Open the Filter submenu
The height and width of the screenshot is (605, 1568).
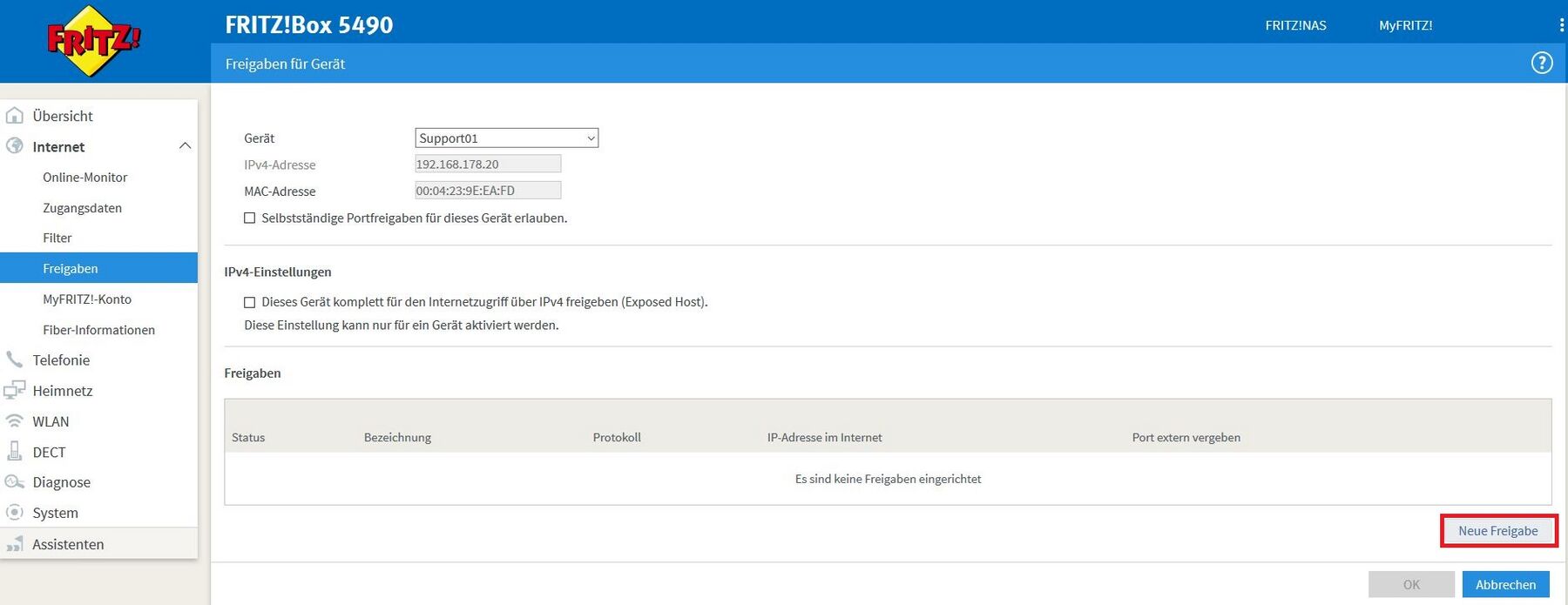pos(57,238)
